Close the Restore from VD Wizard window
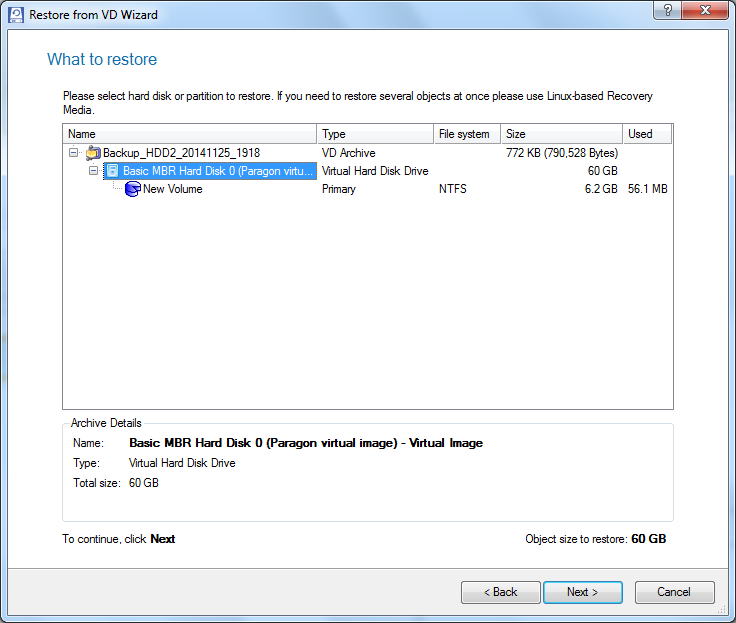 click(x=705, y=10)
